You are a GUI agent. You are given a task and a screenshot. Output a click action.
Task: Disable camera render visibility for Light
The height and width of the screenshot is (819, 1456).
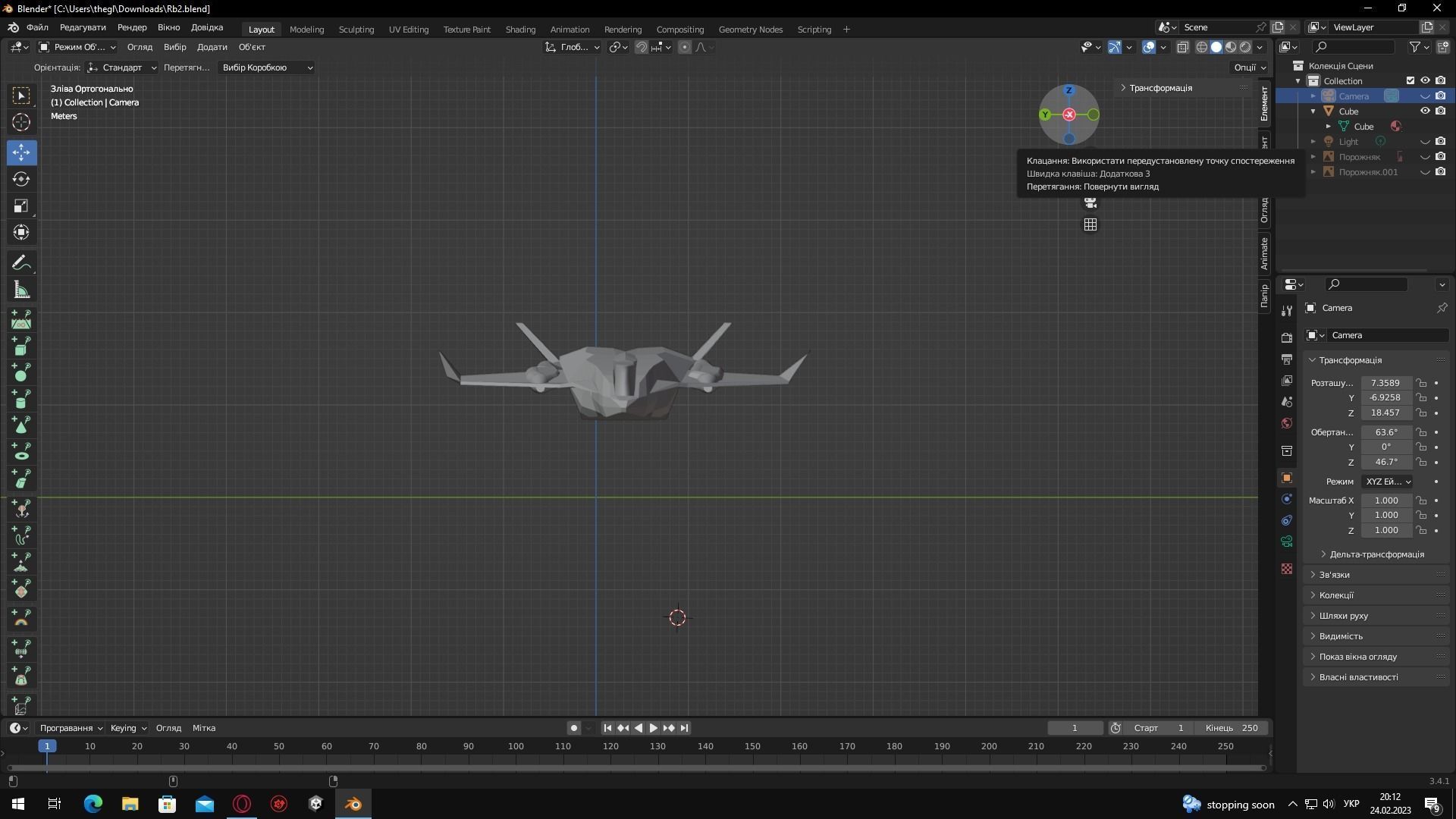(1441, 142)
